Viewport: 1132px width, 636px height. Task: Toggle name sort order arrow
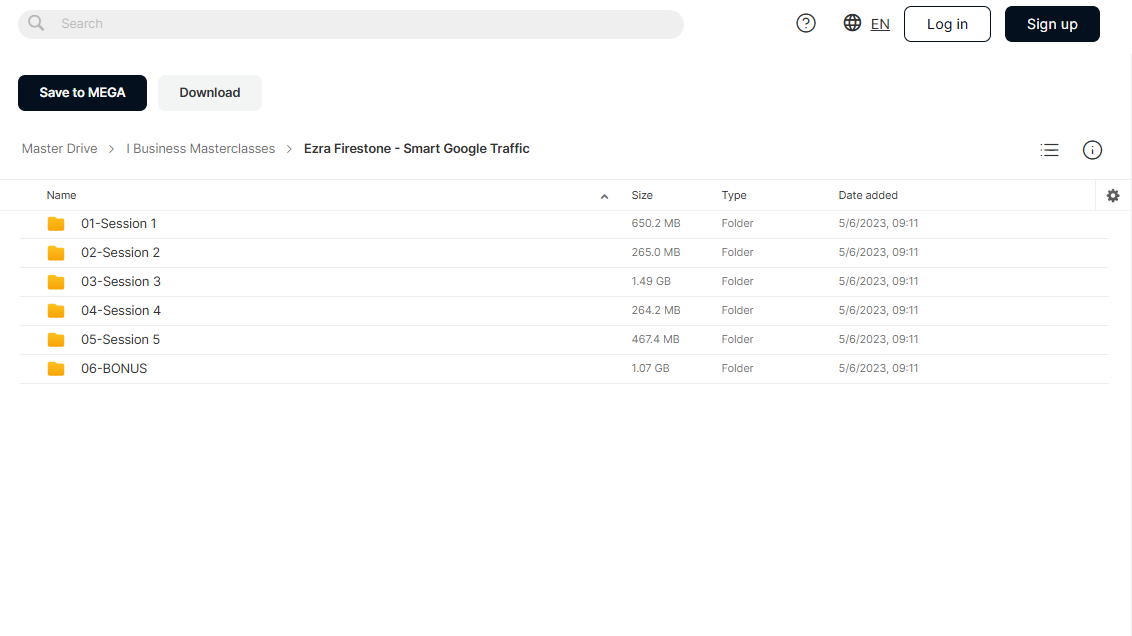(604, 196)
